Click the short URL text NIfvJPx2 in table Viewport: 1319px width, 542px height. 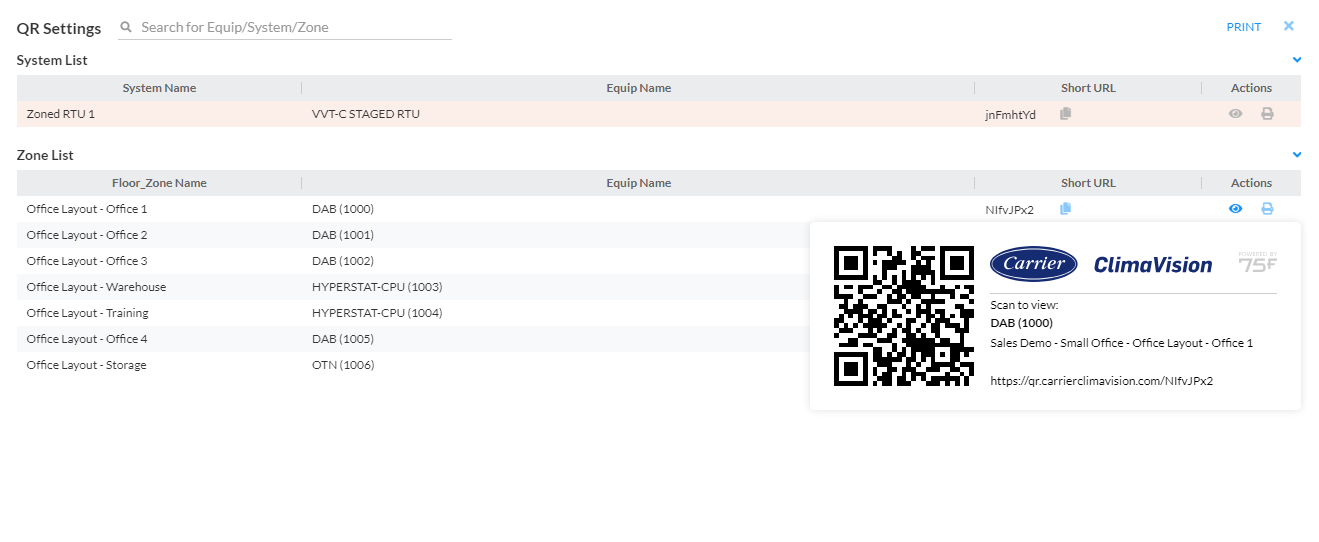[1009, 210]
